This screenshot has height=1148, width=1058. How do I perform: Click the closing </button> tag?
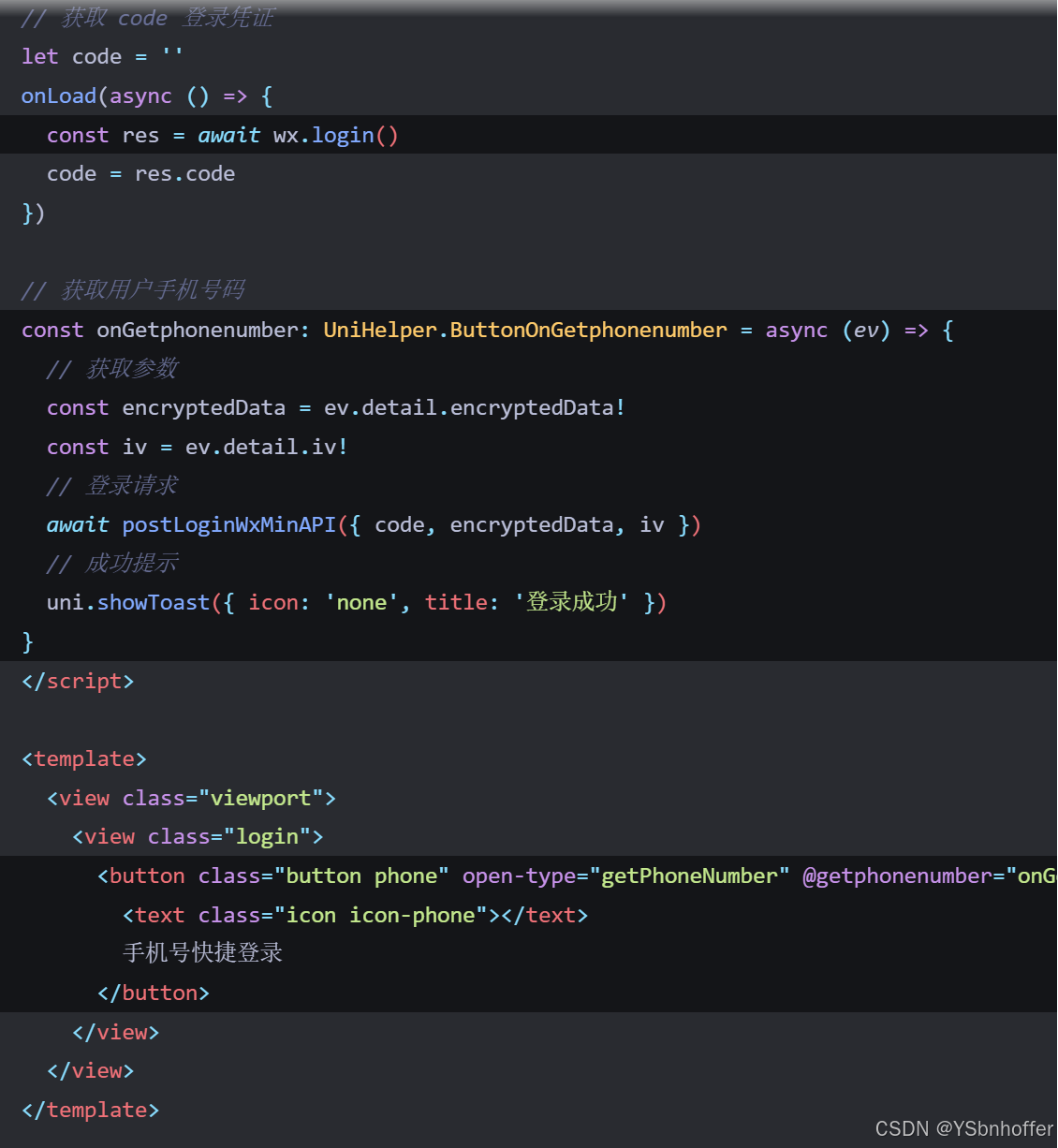[154, 993]
